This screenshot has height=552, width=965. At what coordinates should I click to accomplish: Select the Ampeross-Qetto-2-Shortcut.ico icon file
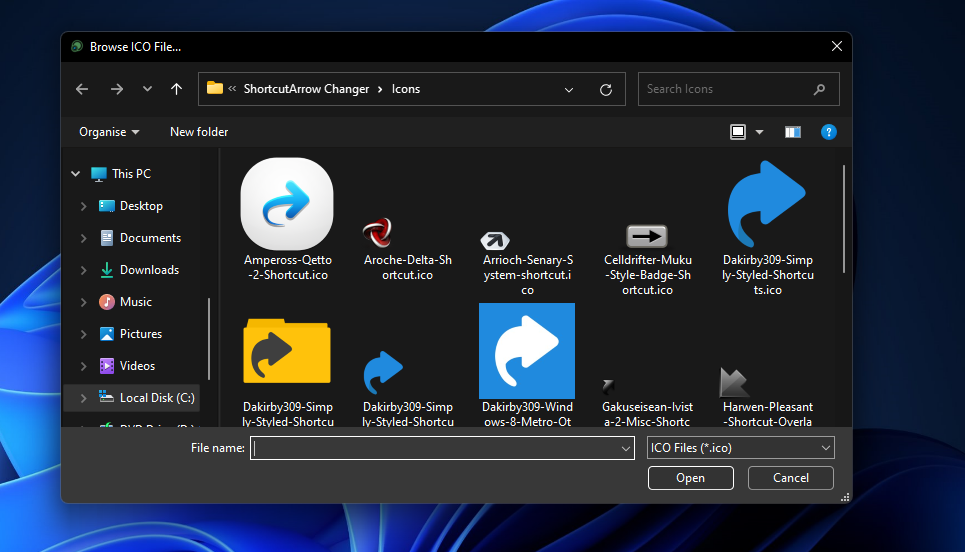(286, 206)
